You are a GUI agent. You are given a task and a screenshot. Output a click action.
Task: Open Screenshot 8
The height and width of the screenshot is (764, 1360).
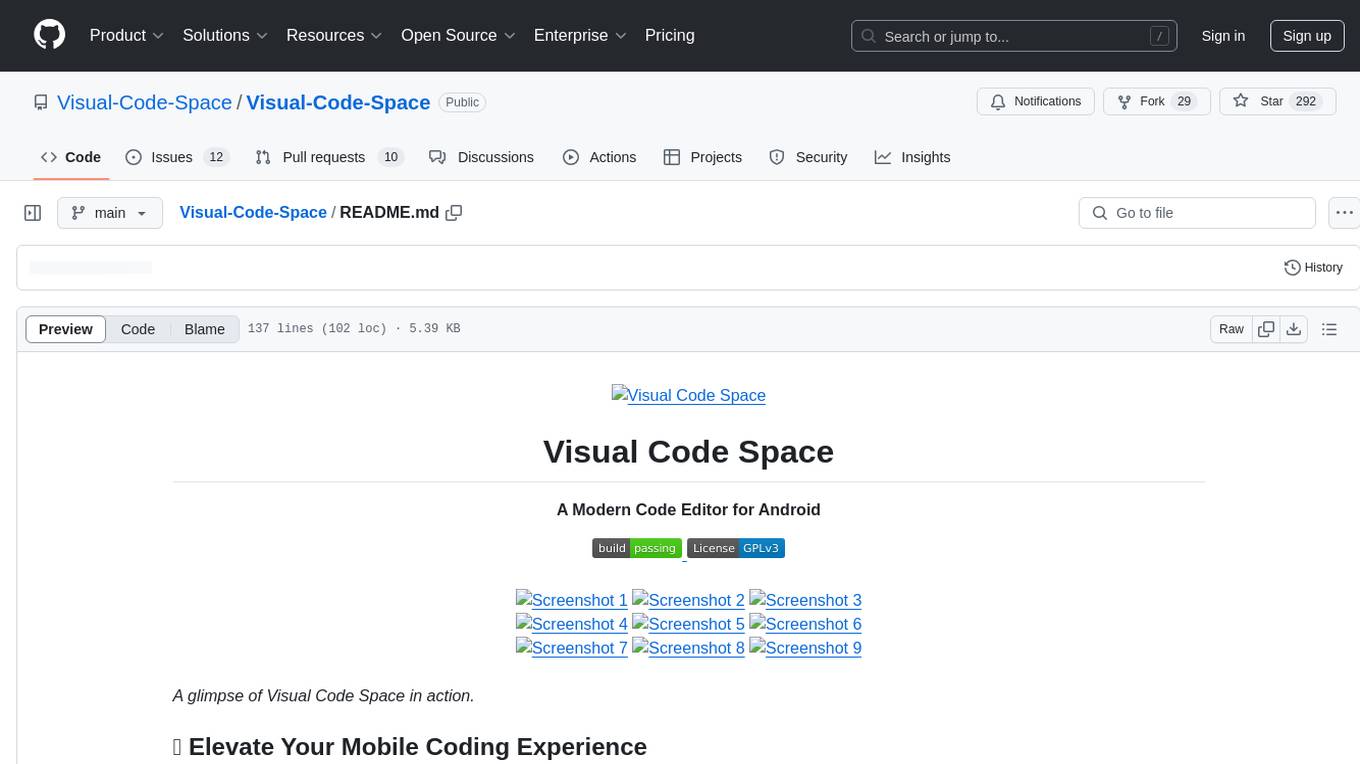(689, 648)
